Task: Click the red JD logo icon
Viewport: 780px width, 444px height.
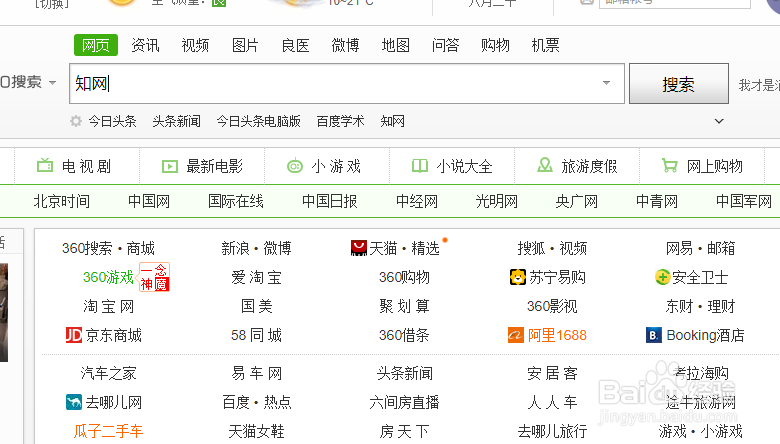Action: 74,335
